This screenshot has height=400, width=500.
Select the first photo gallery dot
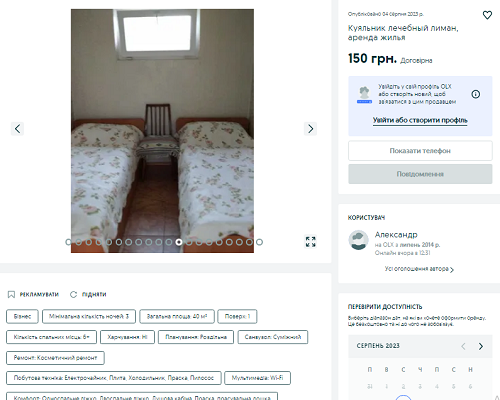coord(68,242)
